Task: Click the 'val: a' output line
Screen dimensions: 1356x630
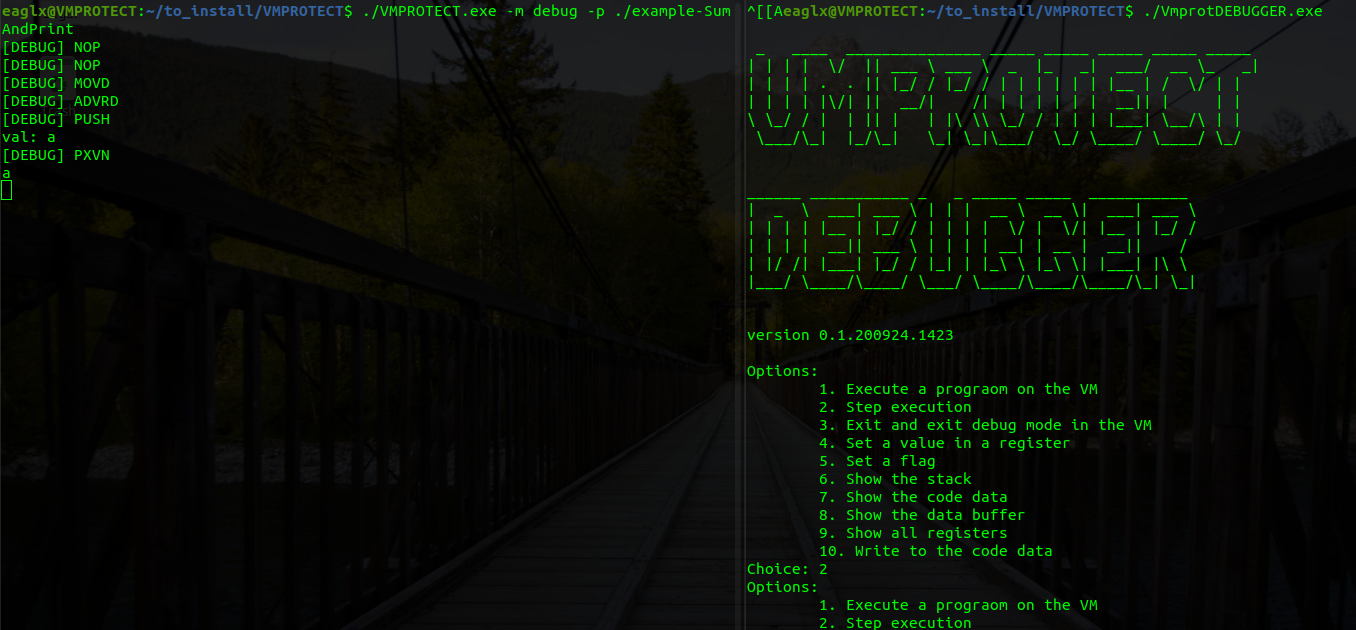Action: click(29, 137)
